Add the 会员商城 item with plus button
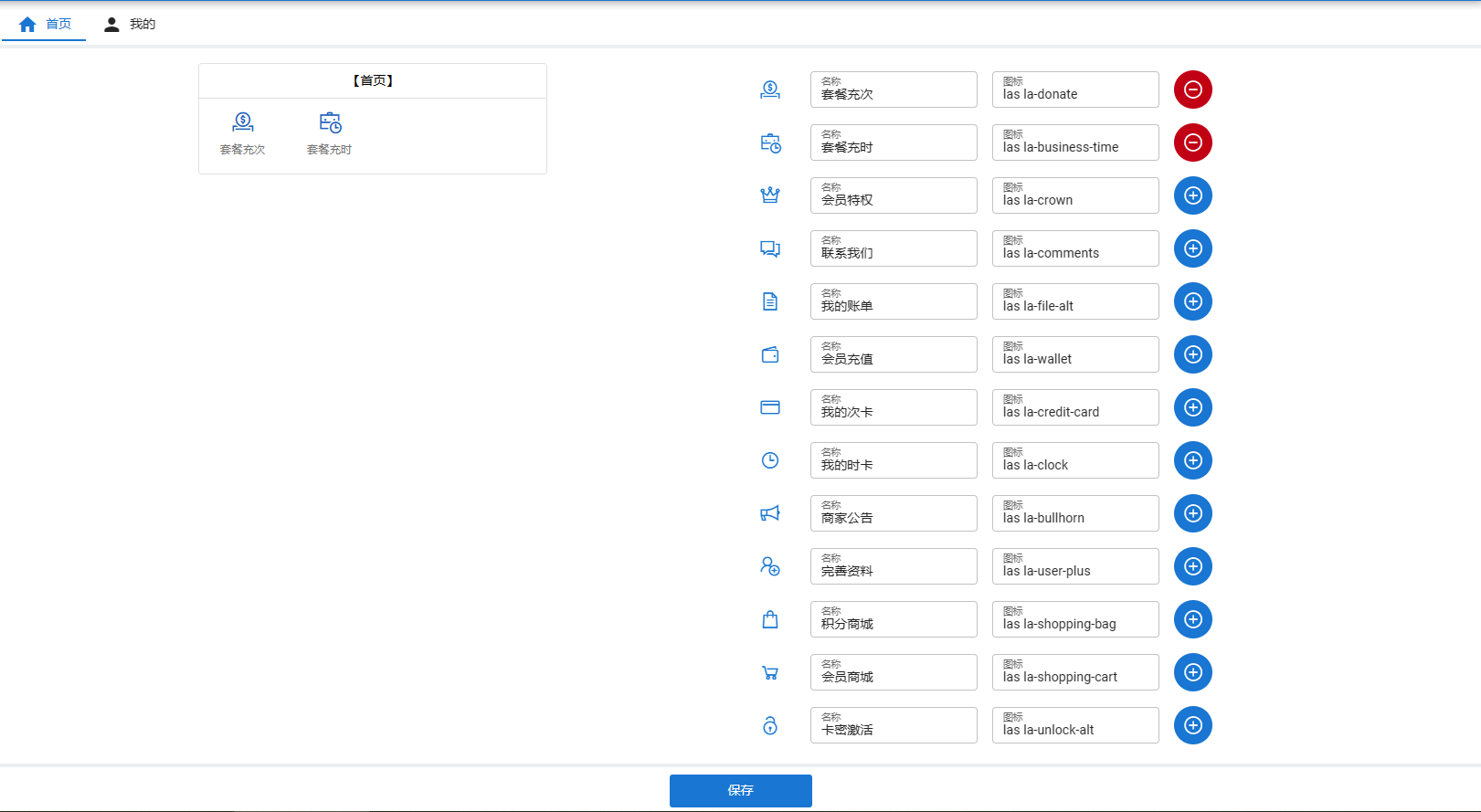 point(1193,672)
